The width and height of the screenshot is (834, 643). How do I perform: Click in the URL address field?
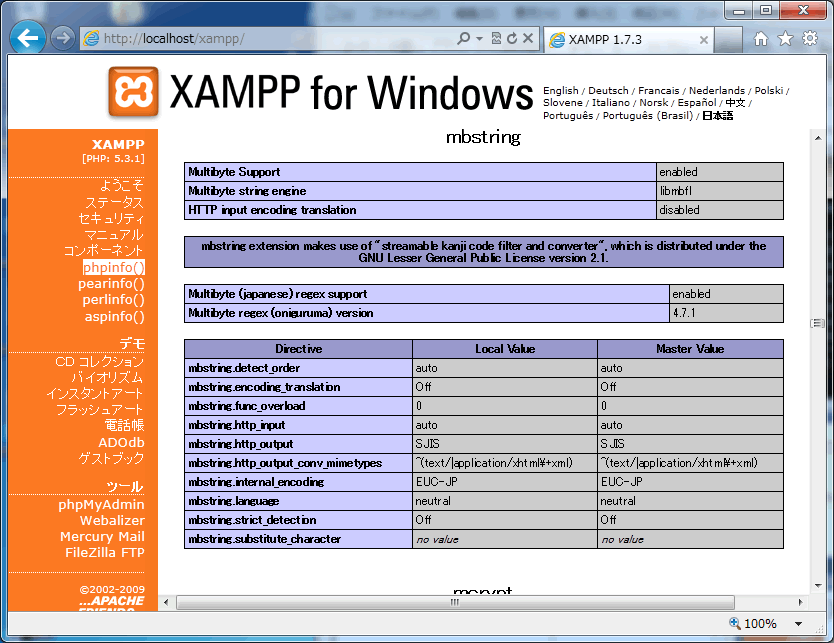pos(270,39)
